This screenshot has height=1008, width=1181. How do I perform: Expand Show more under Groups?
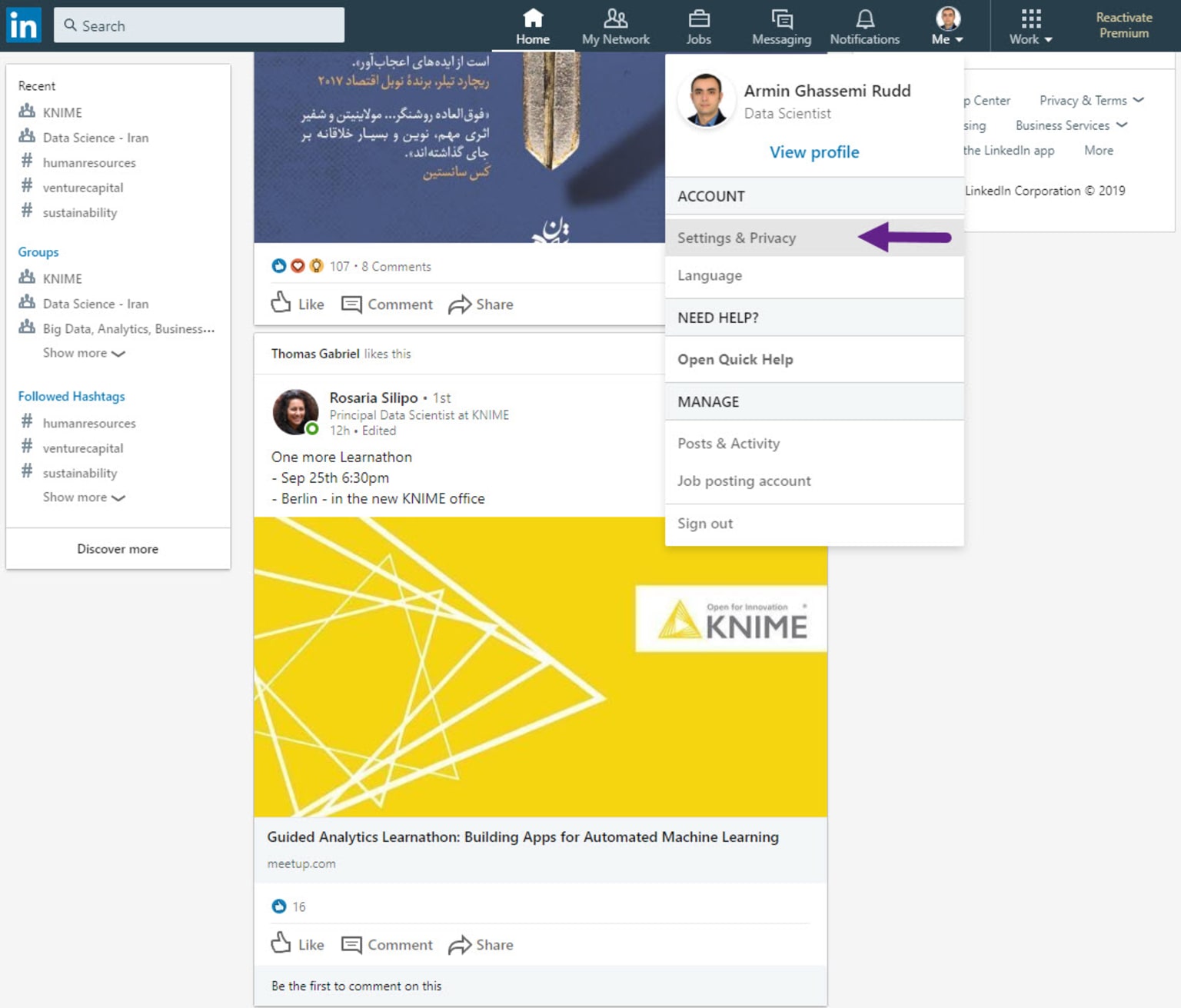84,353
